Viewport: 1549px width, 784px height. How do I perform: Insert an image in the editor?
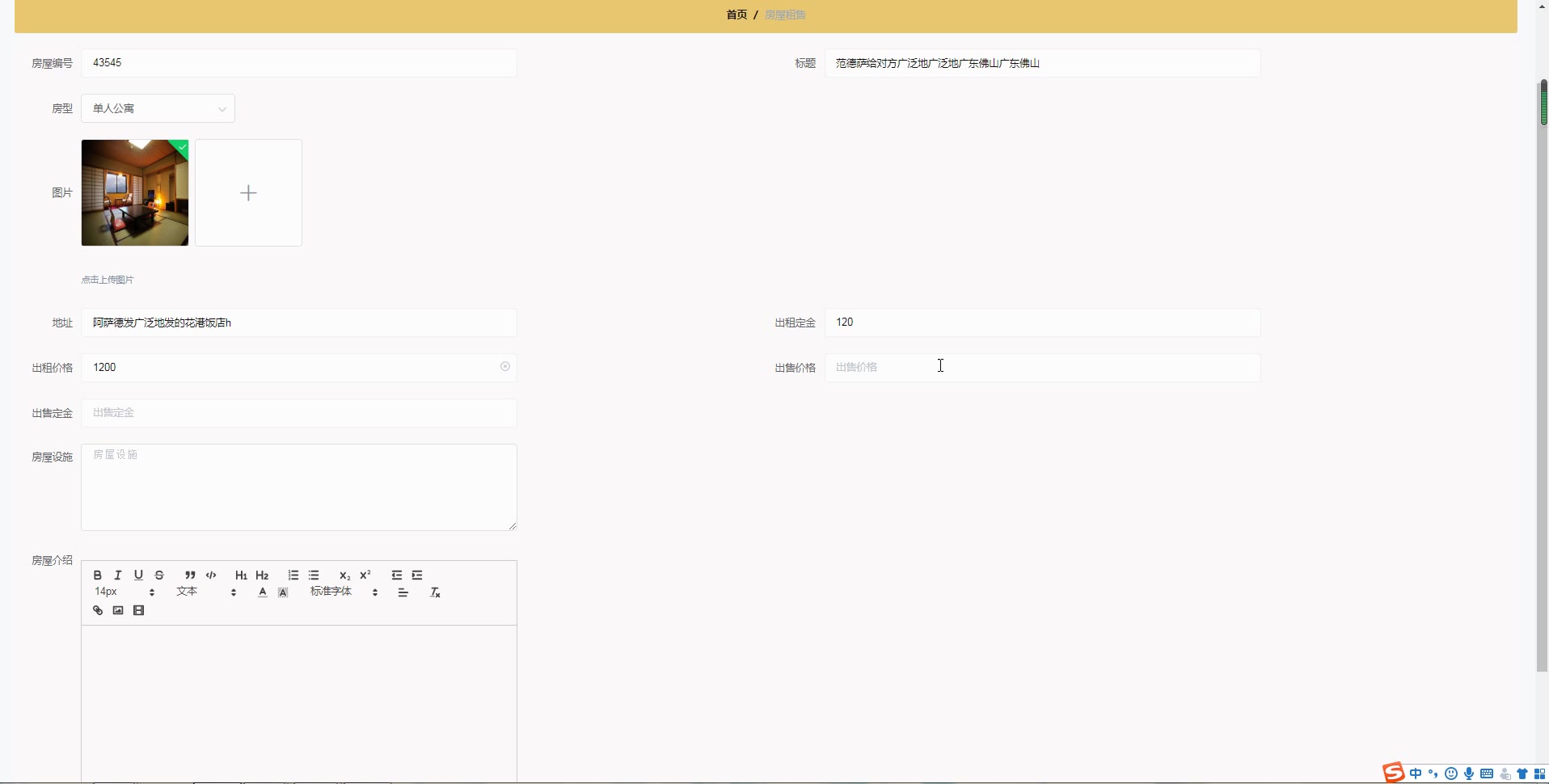(x=118, y=611)
